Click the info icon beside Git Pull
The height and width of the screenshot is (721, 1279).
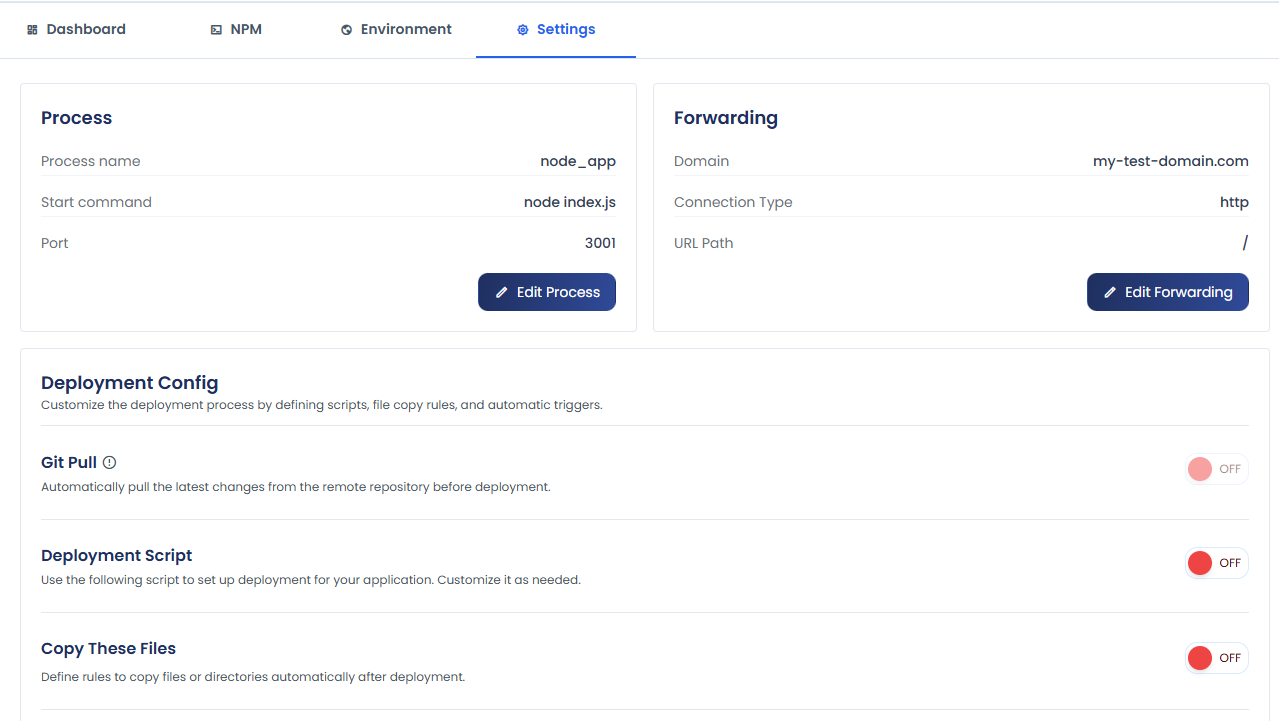click(110, 463)
